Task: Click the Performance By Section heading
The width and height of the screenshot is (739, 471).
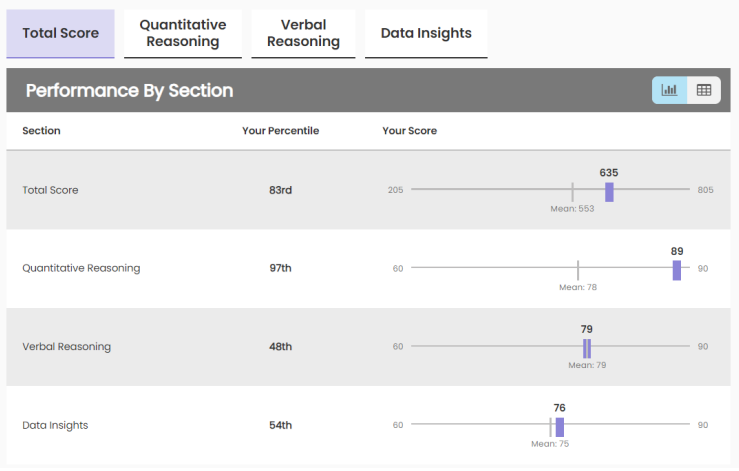Action: [x=129, y=91]
